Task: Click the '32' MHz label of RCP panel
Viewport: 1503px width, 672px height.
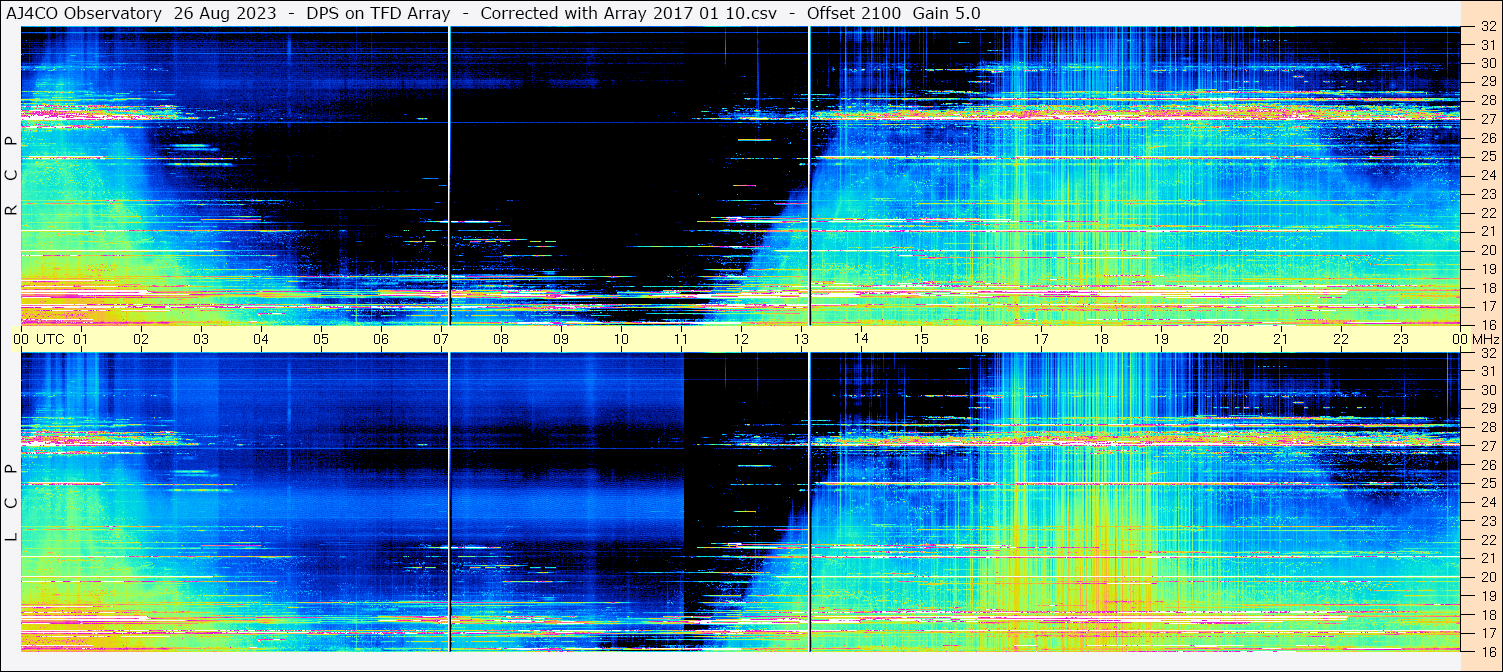Action: click(1487, 27)
